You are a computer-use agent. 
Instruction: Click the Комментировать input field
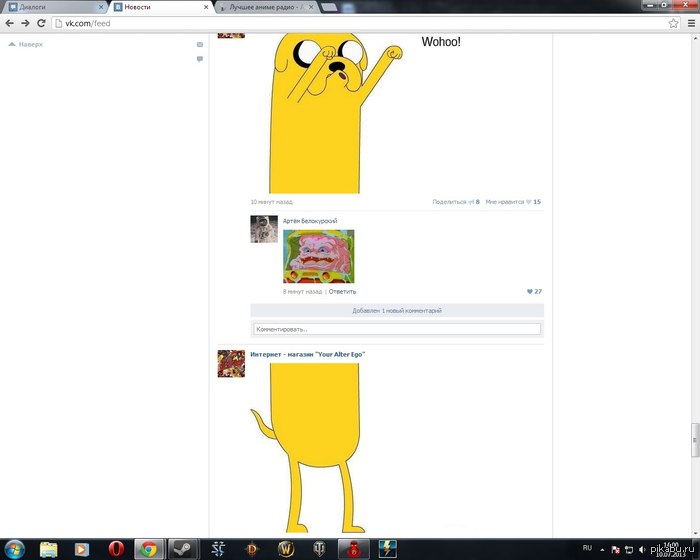click(x=397, y=329)
